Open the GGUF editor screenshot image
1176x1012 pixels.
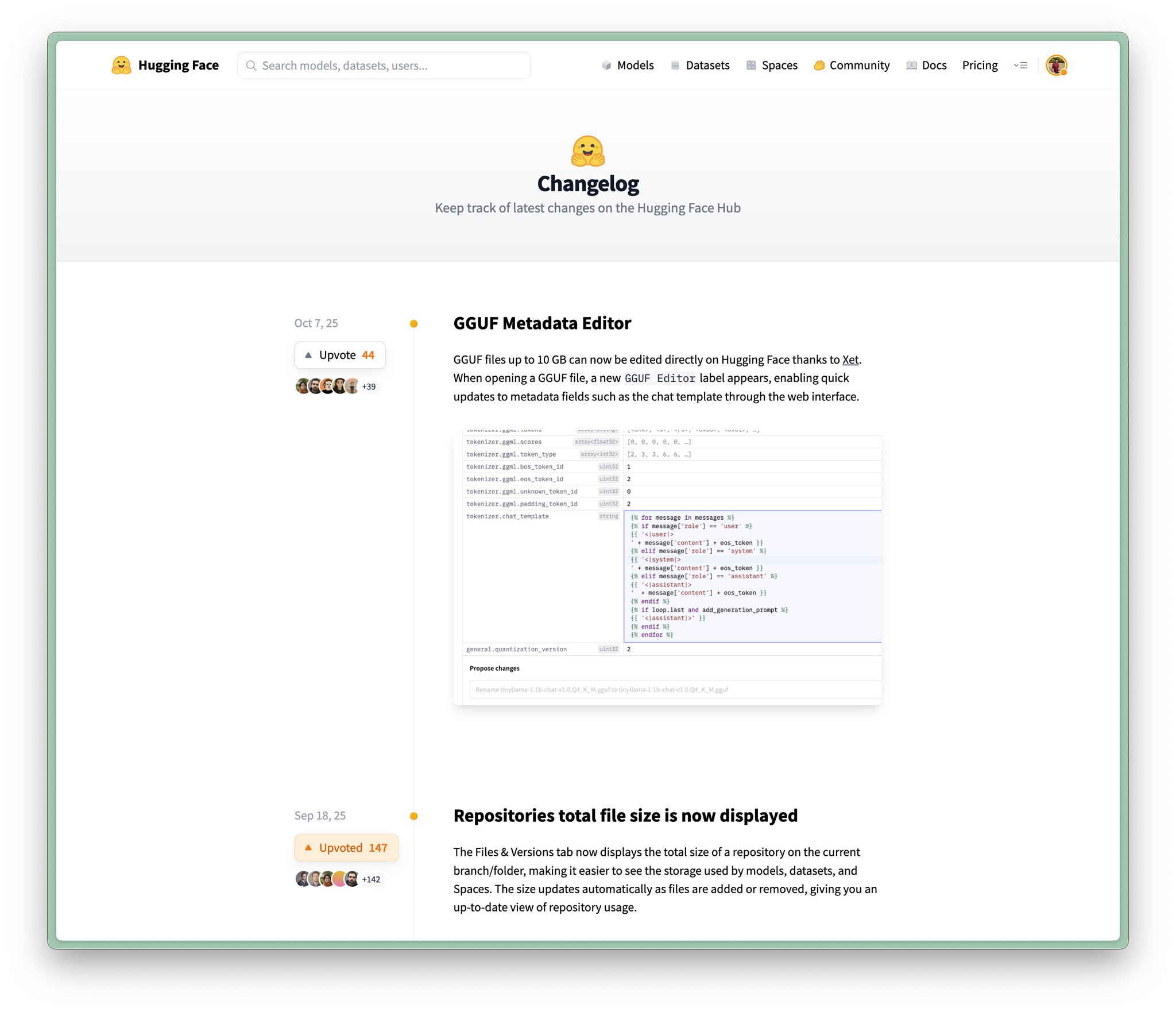click(x=667, y=567)
